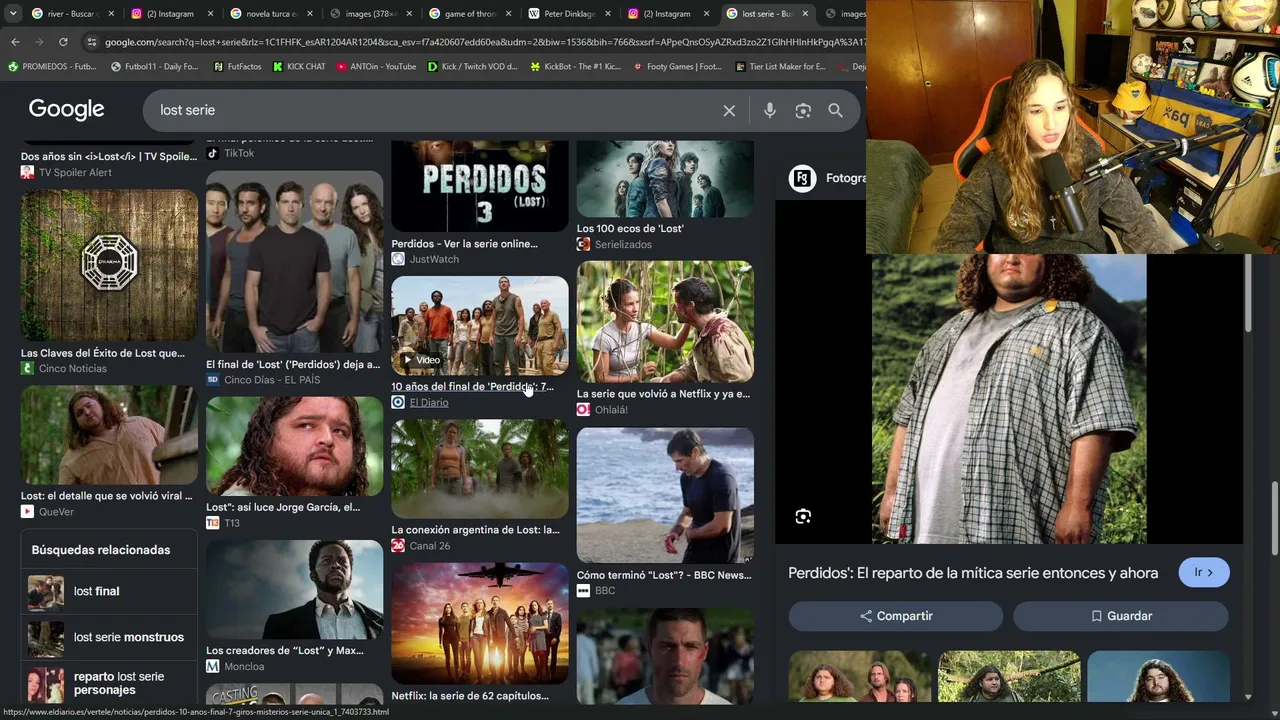Open the KICK CHAT bookmark
The width and height of the screenshot is (1280, 720).
click(300, 67)
